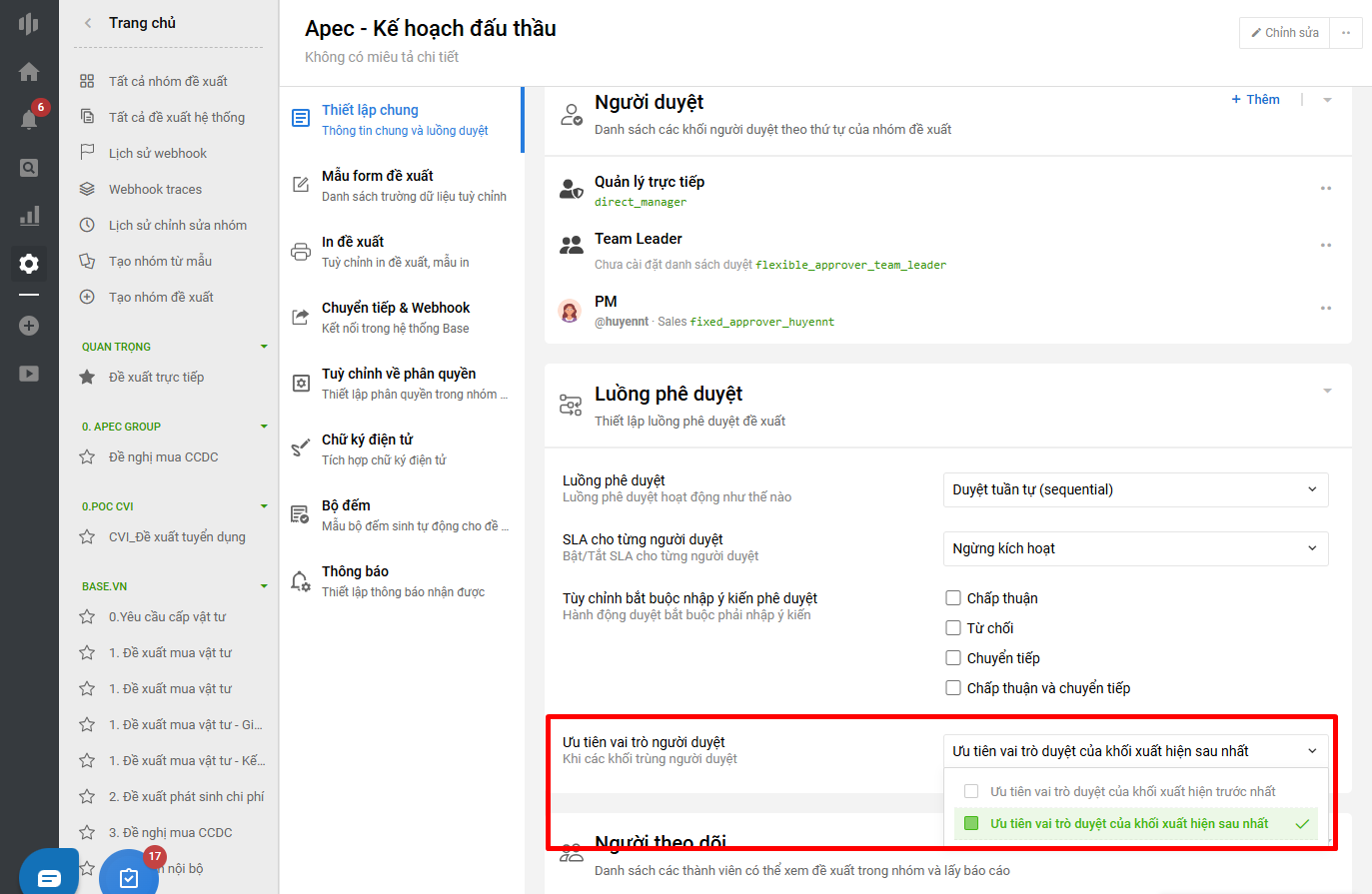Image resolution: width=1372 pixels, height=894 pixels.
Task: Open the Bộ đếm settings item
Action: coord(402,514)
